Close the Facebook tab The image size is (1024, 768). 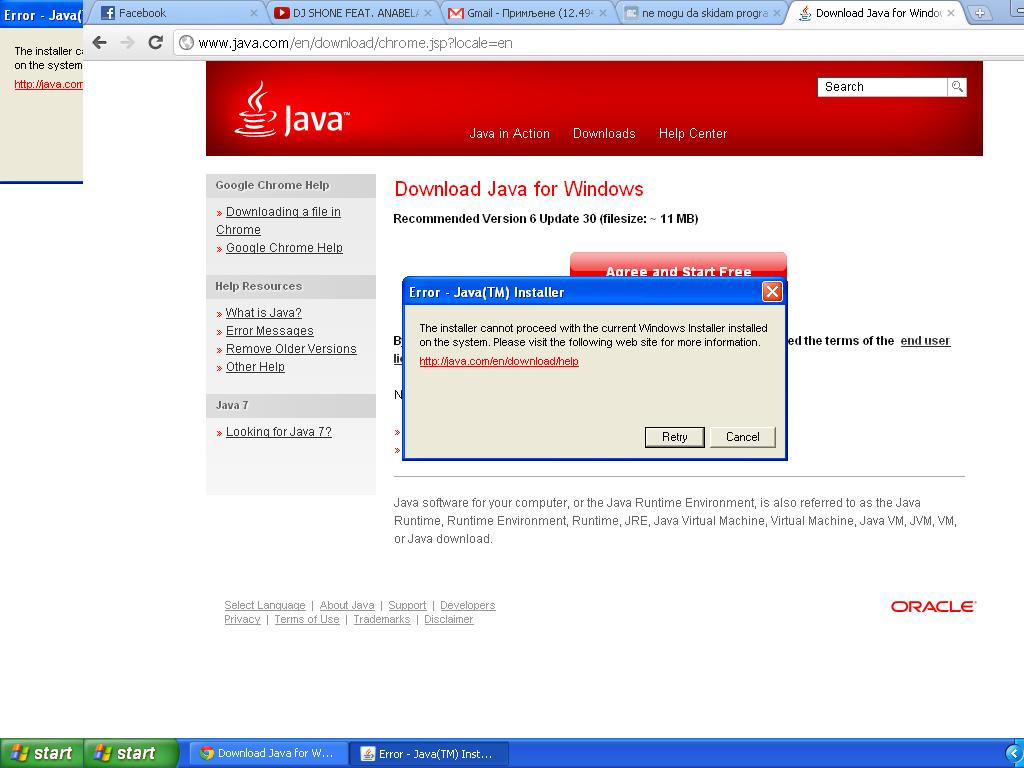(254, 13)
